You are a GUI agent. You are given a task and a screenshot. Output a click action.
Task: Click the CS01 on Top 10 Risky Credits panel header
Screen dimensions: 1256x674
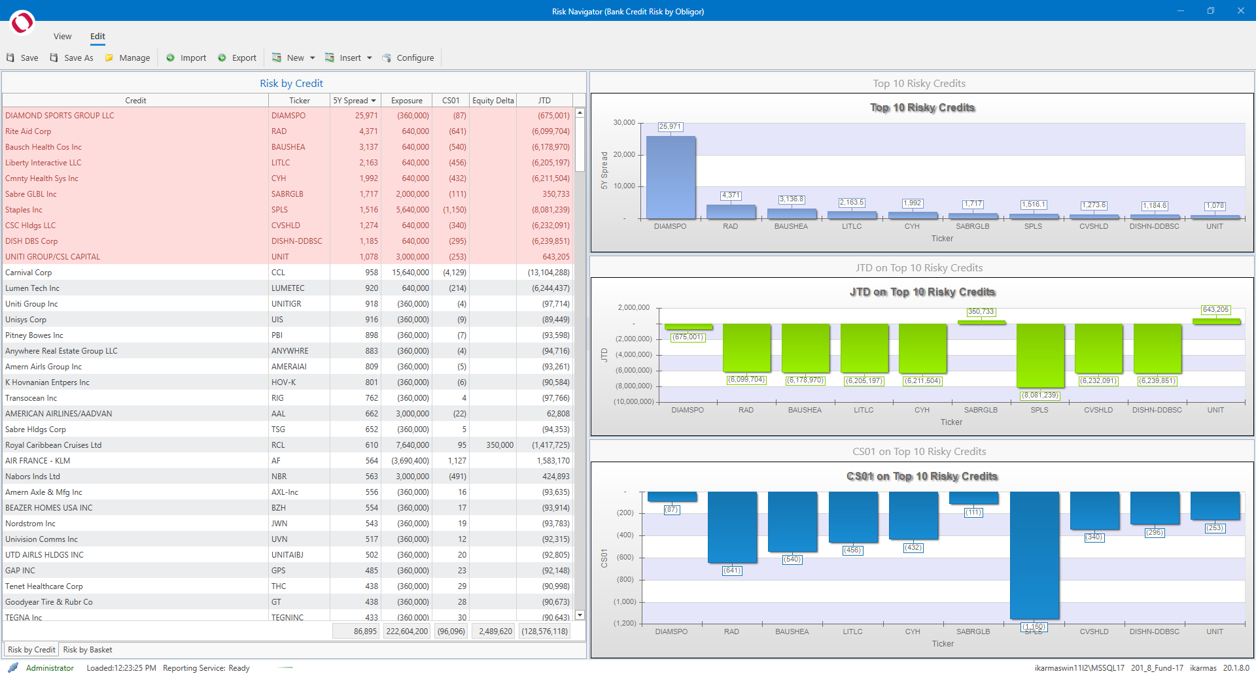click(919, 452)
